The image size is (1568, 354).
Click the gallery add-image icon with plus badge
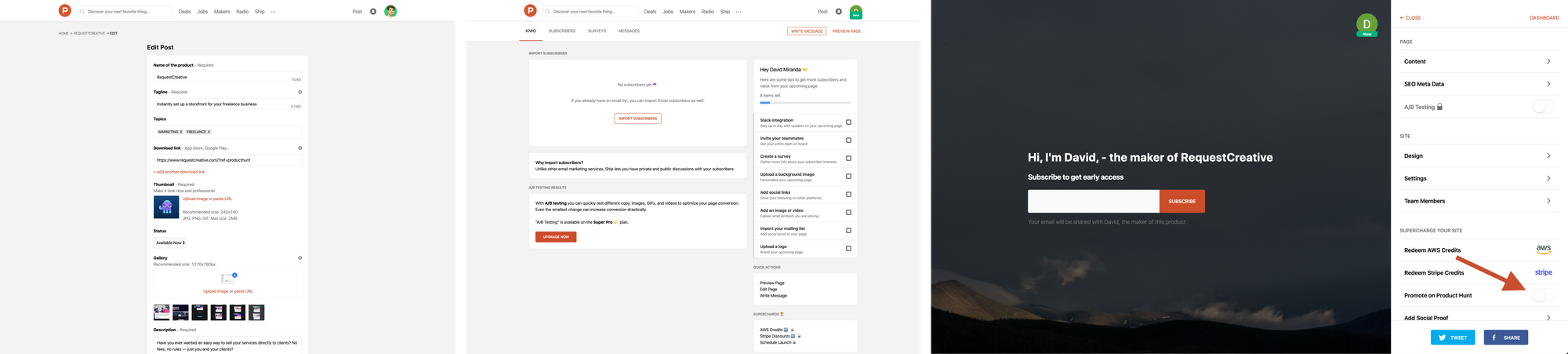[228, 278]
